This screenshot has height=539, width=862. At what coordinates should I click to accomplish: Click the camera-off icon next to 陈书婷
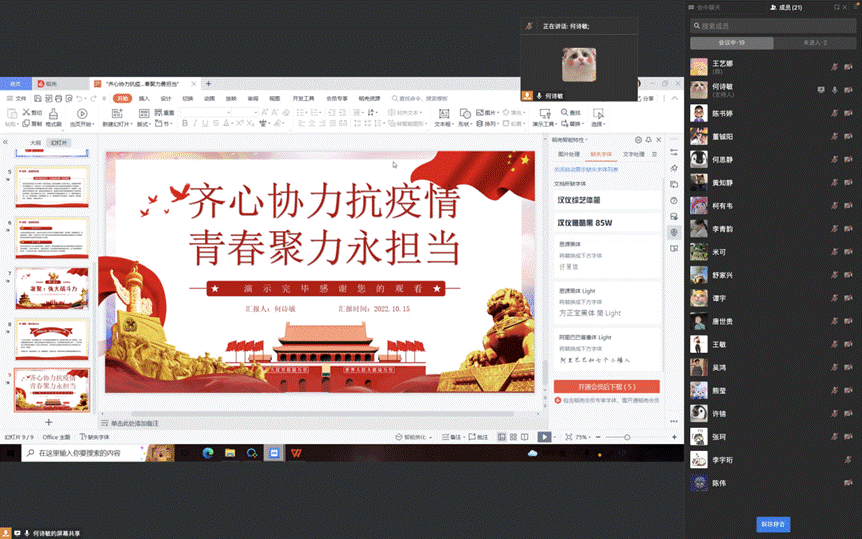point(850,114)
